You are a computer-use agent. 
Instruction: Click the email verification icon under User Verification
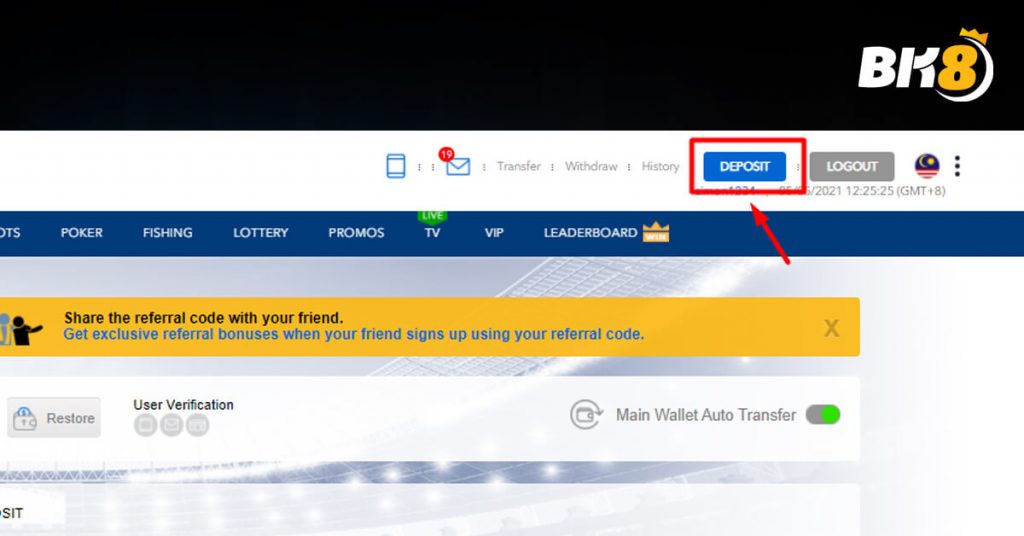[172, 425]
